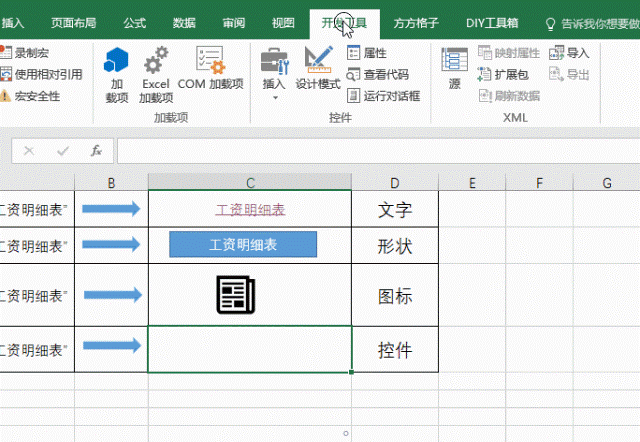This screenshot has width=640, height=442.
Task: Click the blue 工资明细表 shape button
Action: [x=243, y=244]
